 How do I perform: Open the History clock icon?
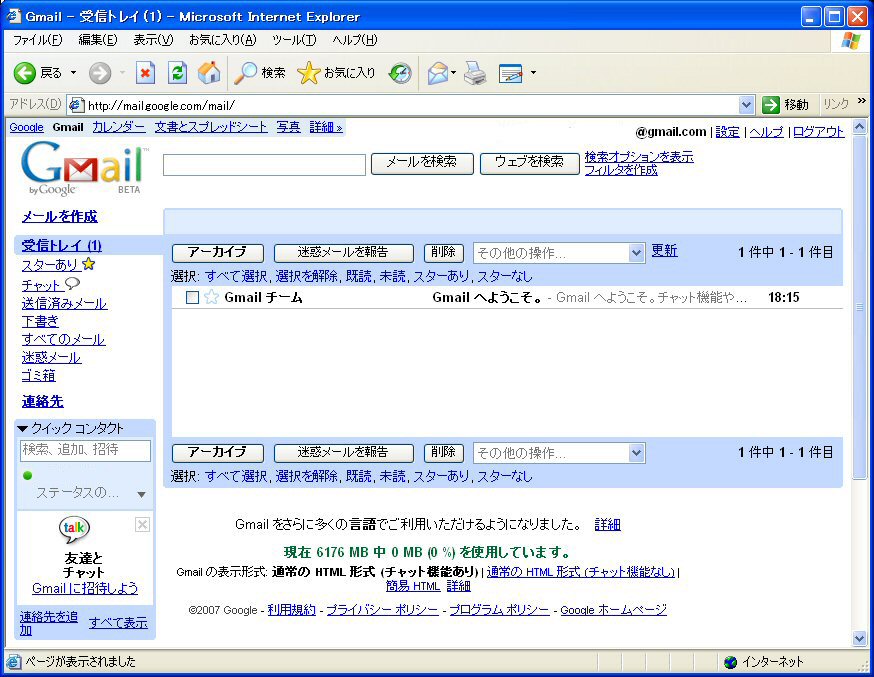[x=400, y=73]
